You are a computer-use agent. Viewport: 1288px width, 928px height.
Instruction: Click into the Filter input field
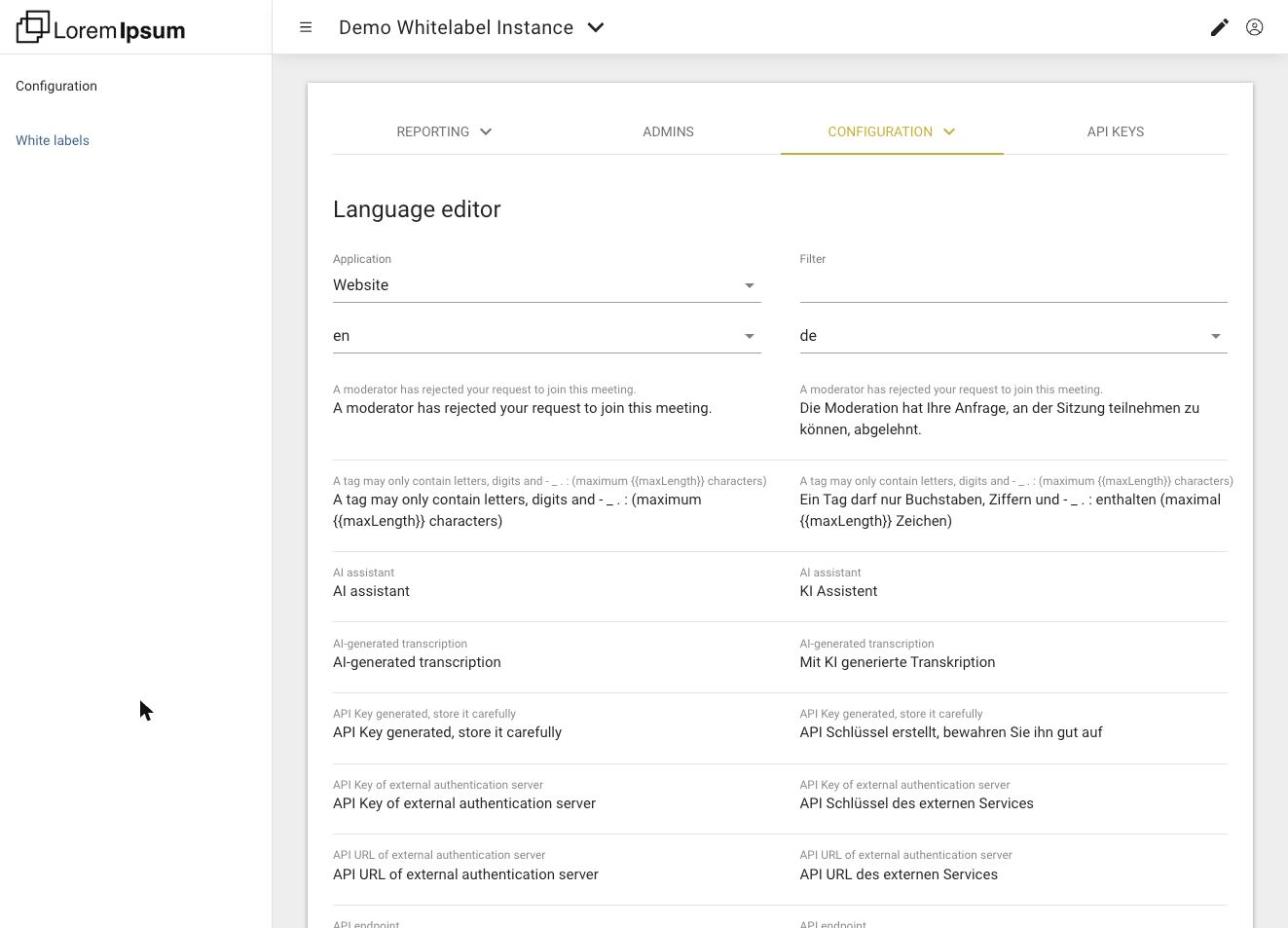click(1013, 285)
